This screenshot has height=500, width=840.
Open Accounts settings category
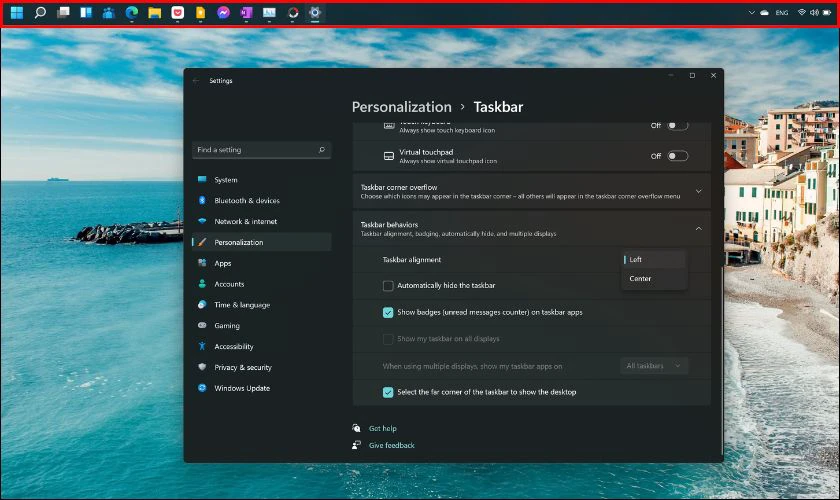[x=261, y=284]
